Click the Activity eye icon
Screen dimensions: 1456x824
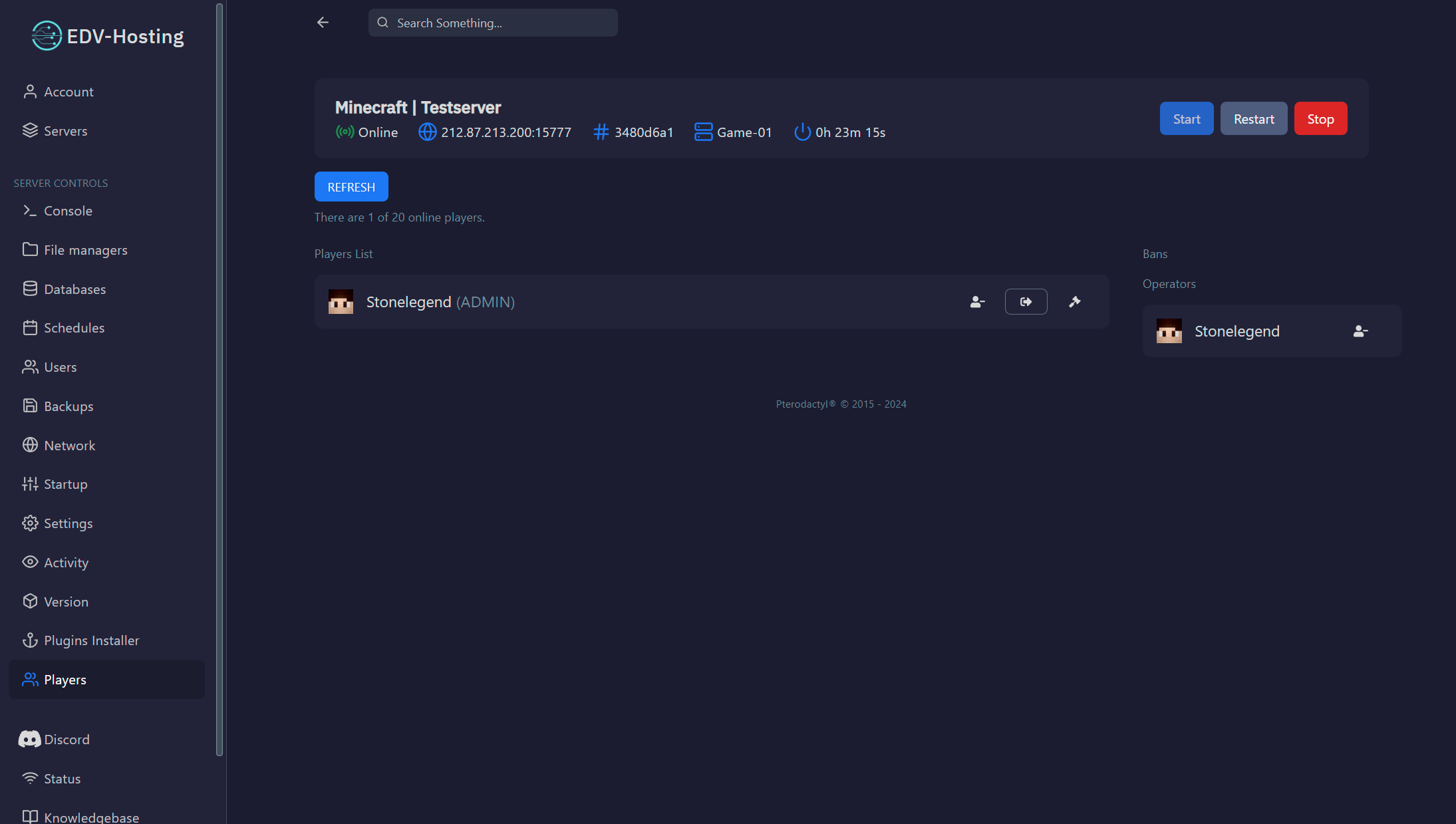pos(30,562)
